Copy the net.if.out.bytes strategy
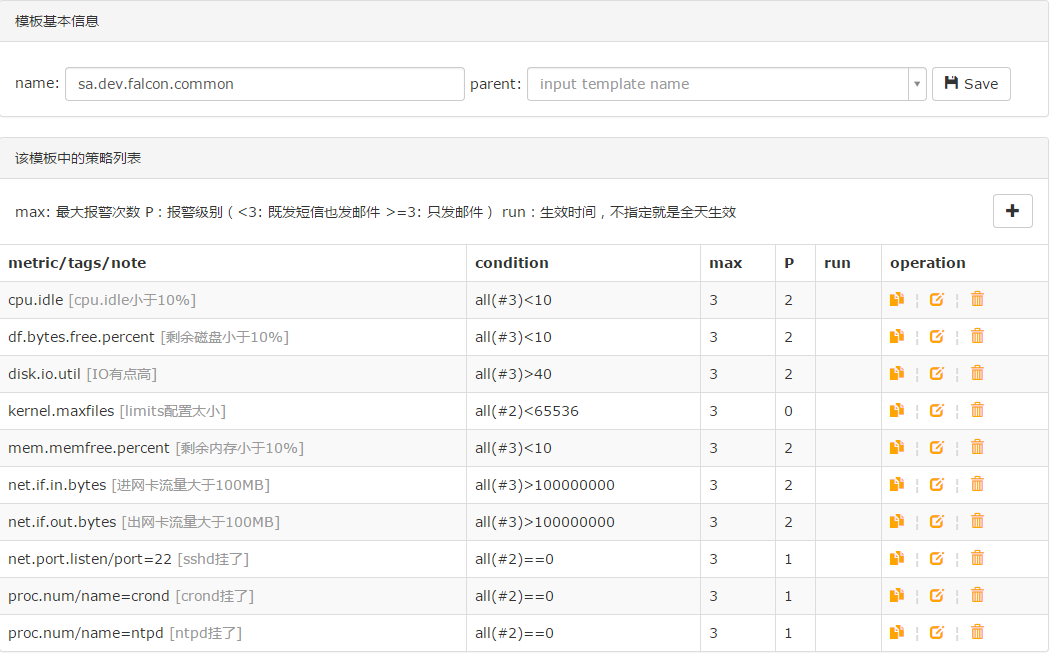The width and height of the screenshot is (1050, 662). click(x=897, y=521)
